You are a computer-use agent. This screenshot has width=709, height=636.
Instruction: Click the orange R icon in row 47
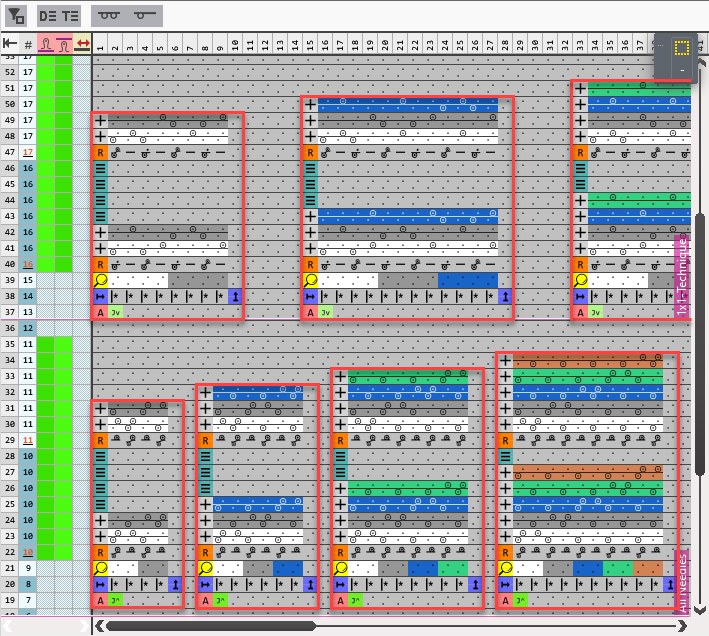coord(100,153)
